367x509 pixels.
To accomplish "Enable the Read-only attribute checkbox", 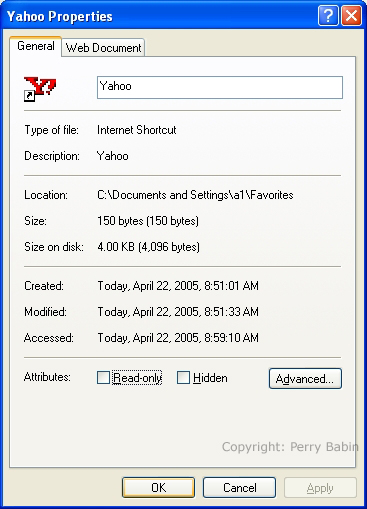I will pyautogui.click(x=103, y=378).
